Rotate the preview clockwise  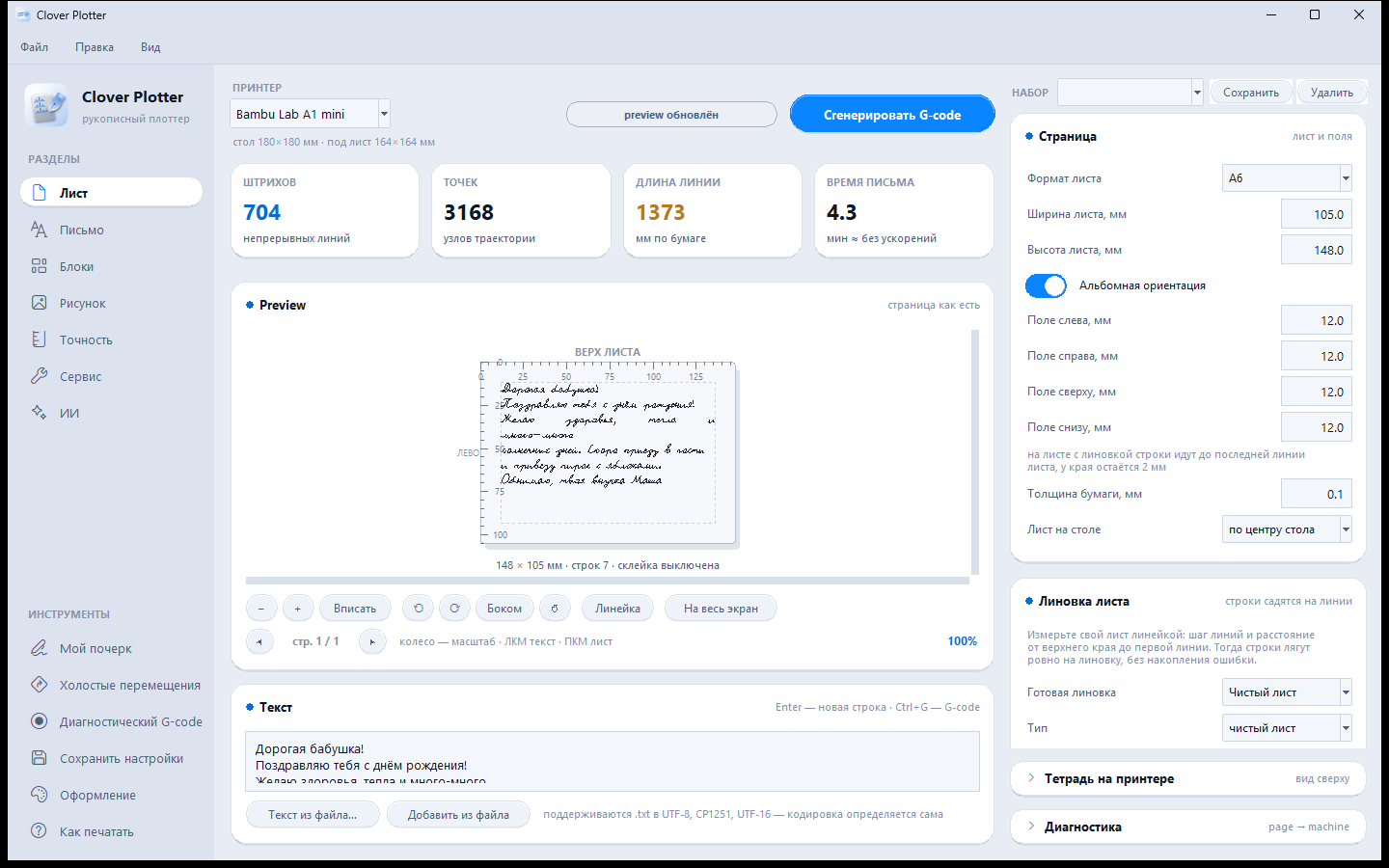(454, 609)
